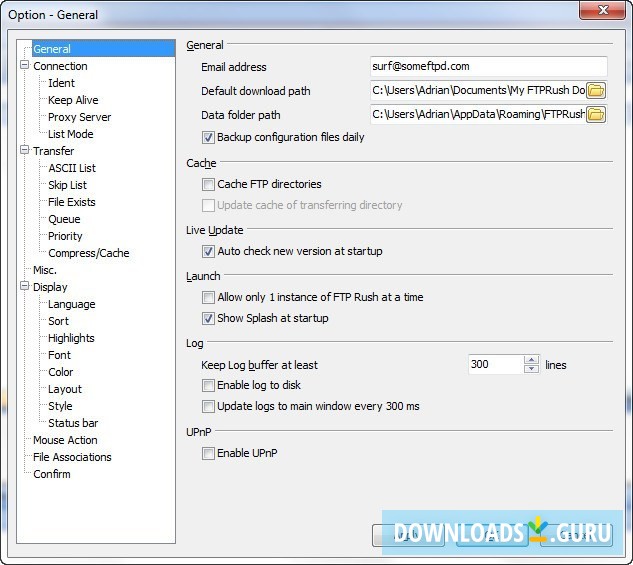This screenshot has width=633, height=565.
Task: Open Skip List settings
Action: click(x=67, y=185)
